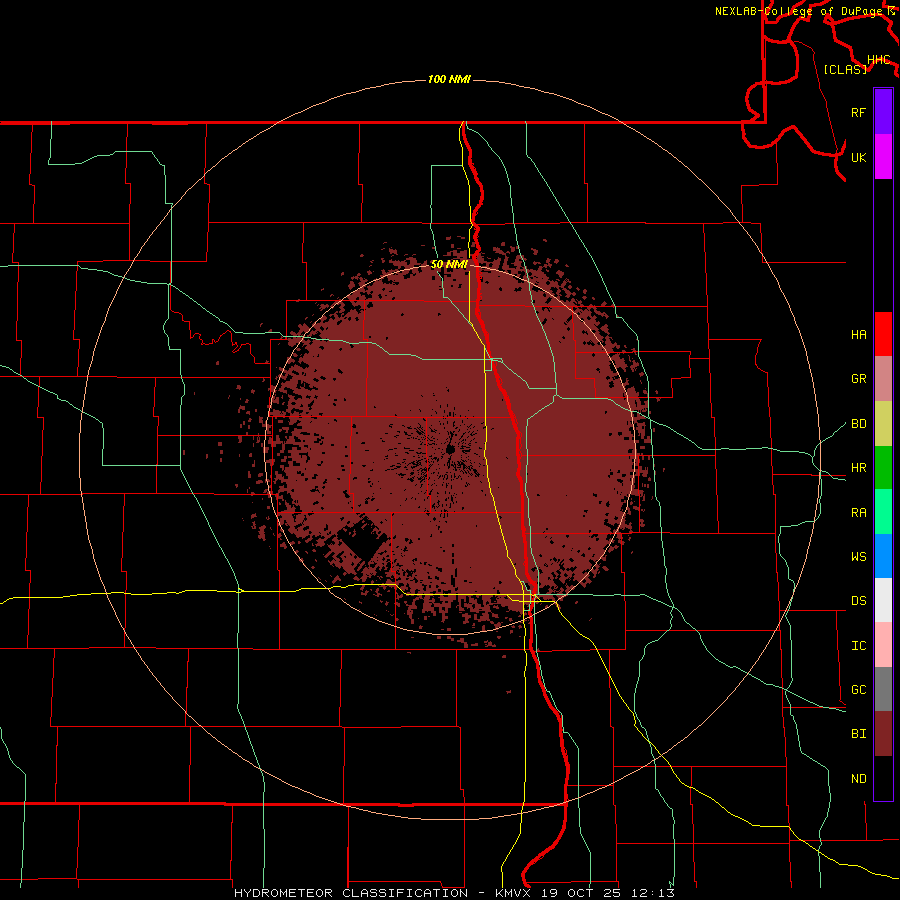Click the RA legend label

[x=858, y=512]
